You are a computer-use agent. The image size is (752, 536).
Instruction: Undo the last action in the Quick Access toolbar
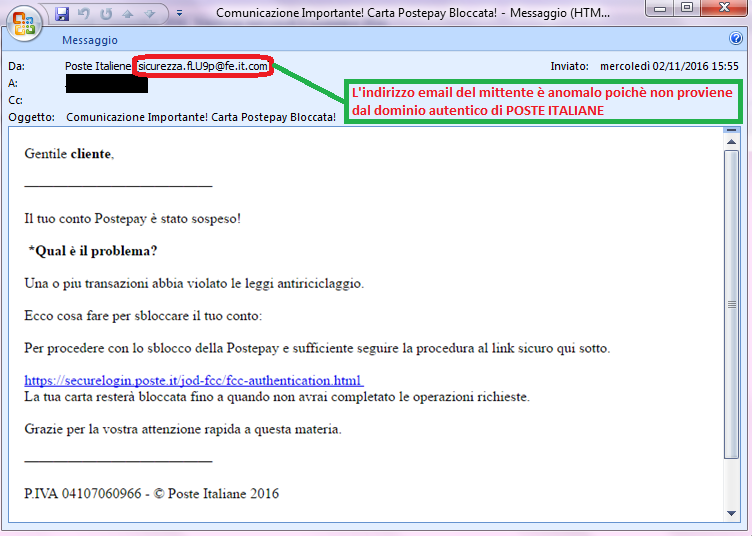pyautogui.click(x=84, y=14)
